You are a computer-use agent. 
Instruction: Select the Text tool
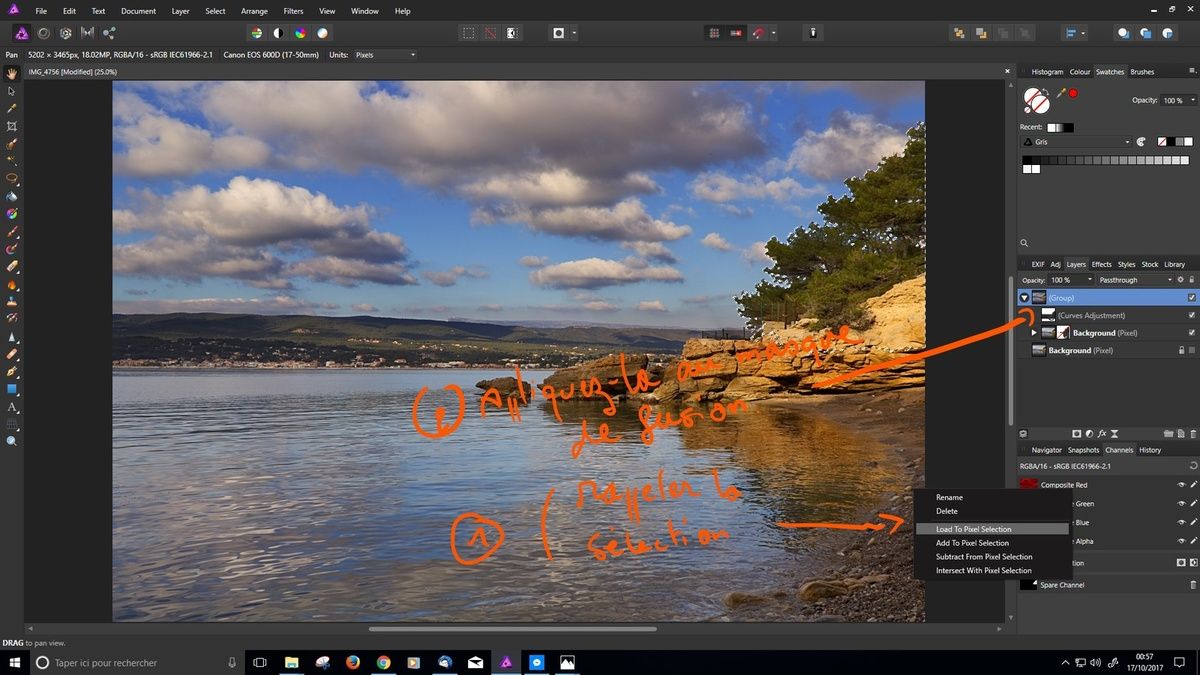(x=12, y=407)
